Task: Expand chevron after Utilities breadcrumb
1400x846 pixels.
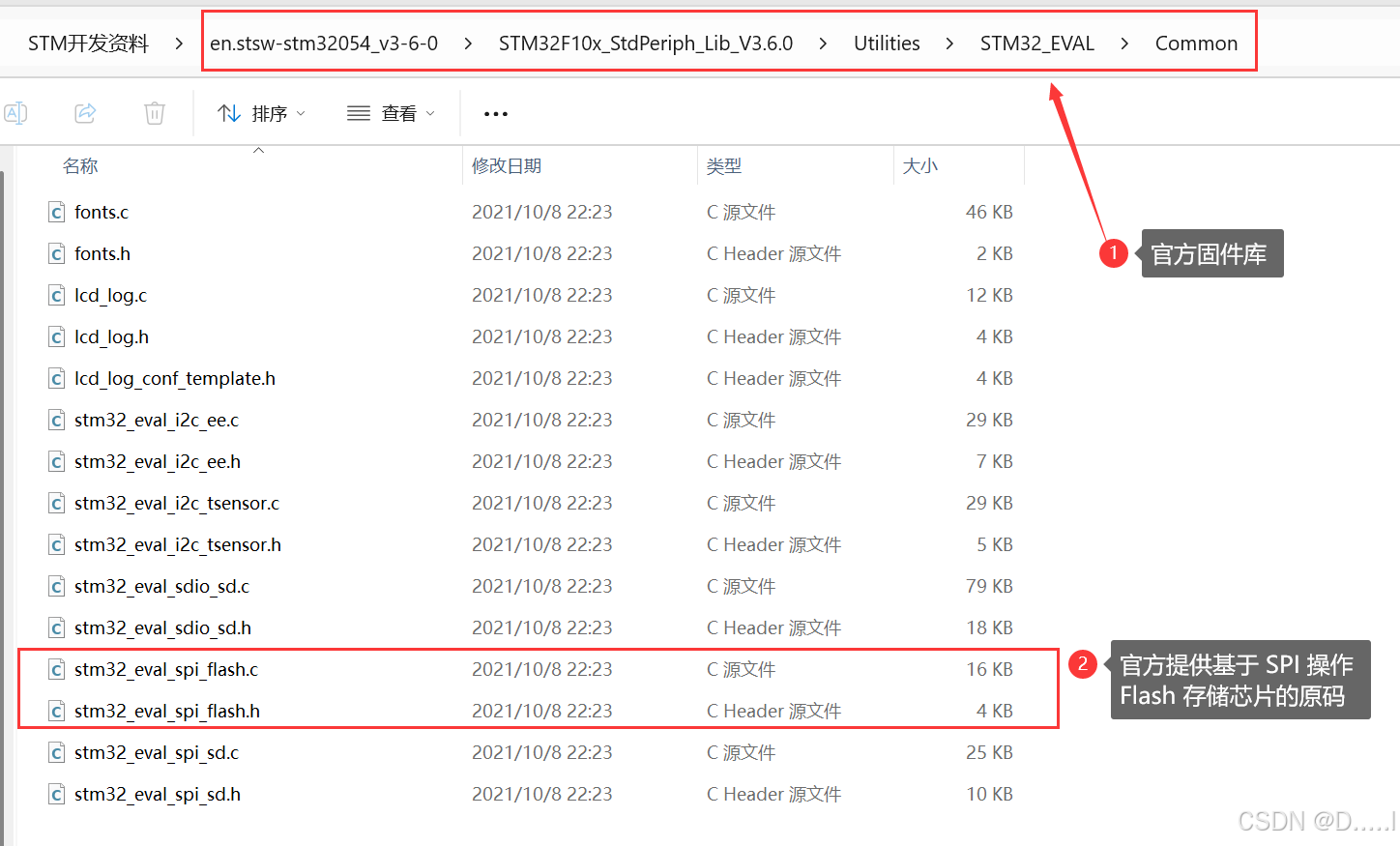Action: 949,44
